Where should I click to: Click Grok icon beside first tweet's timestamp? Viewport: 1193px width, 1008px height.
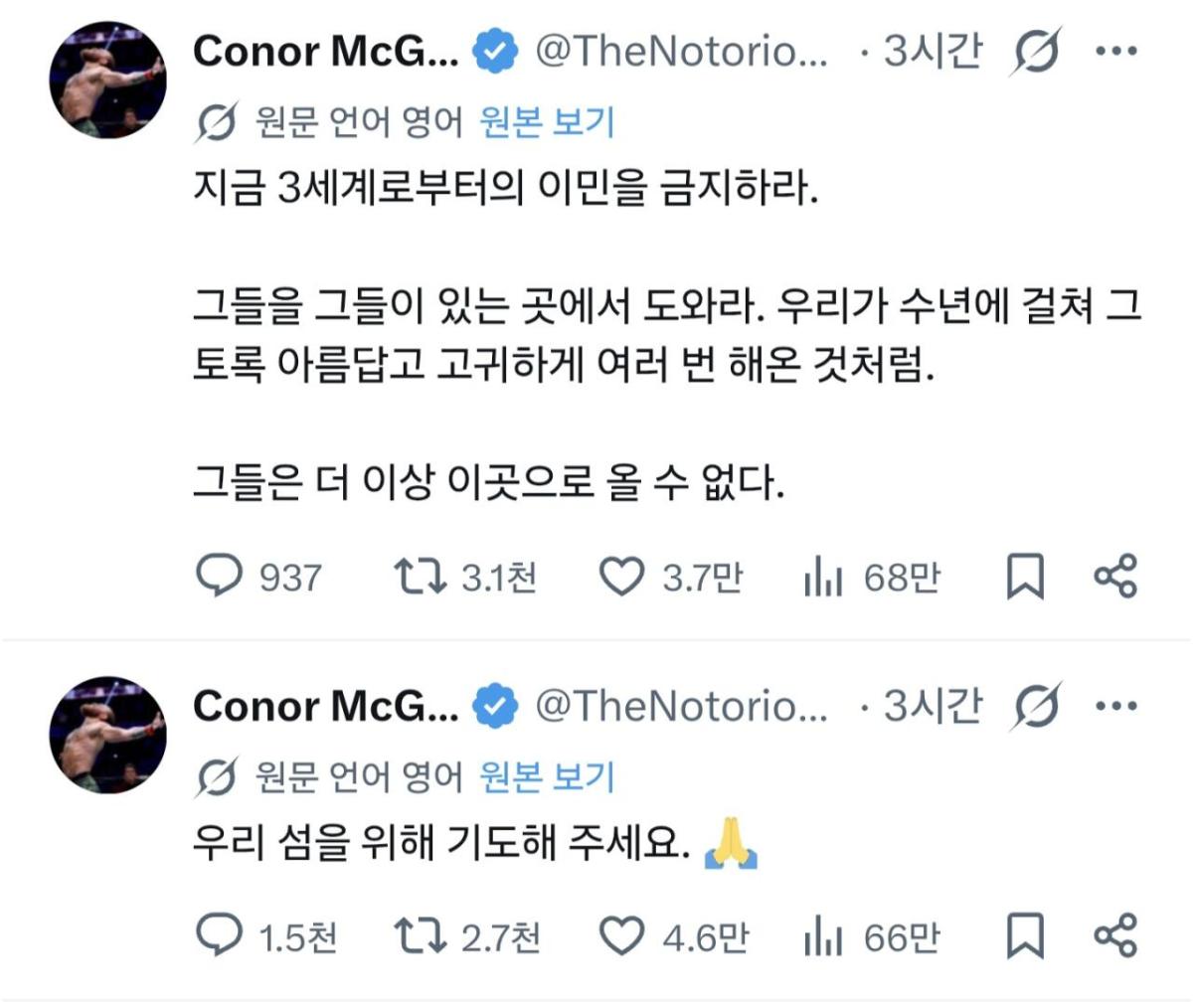coord(1035,51)
